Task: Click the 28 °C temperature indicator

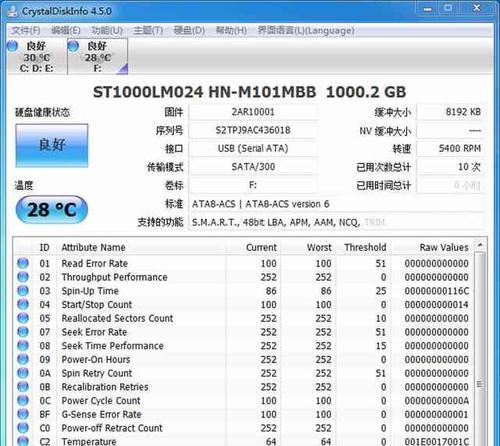Action: 52,210
